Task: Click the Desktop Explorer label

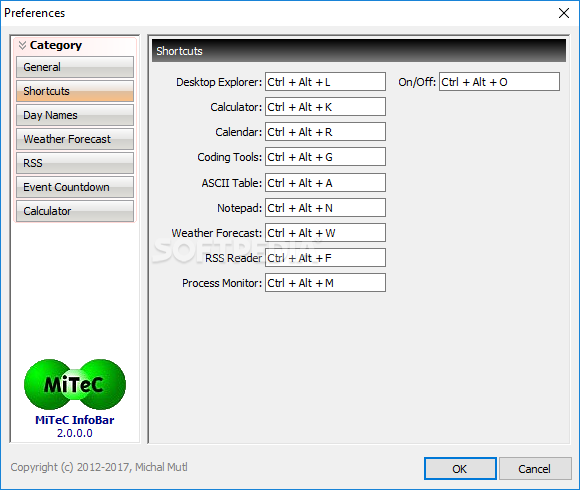Action: pos(219,82)
